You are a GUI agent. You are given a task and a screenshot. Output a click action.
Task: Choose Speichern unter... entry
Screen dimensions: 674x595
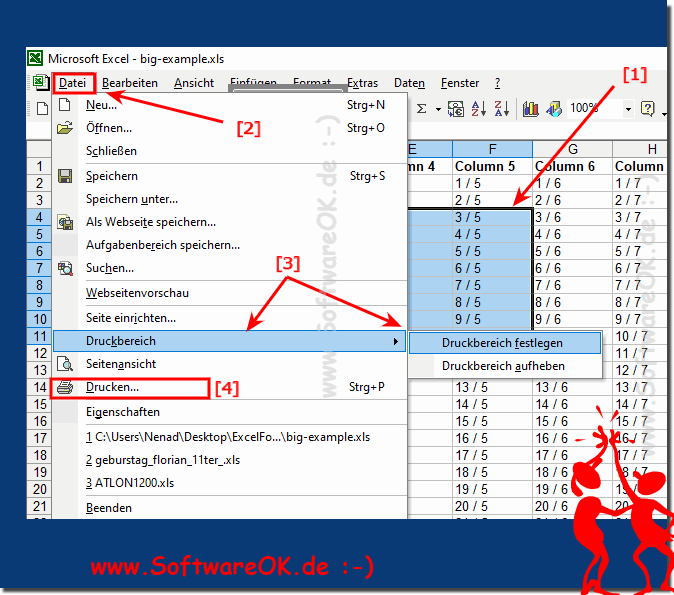tap(230, 199)
